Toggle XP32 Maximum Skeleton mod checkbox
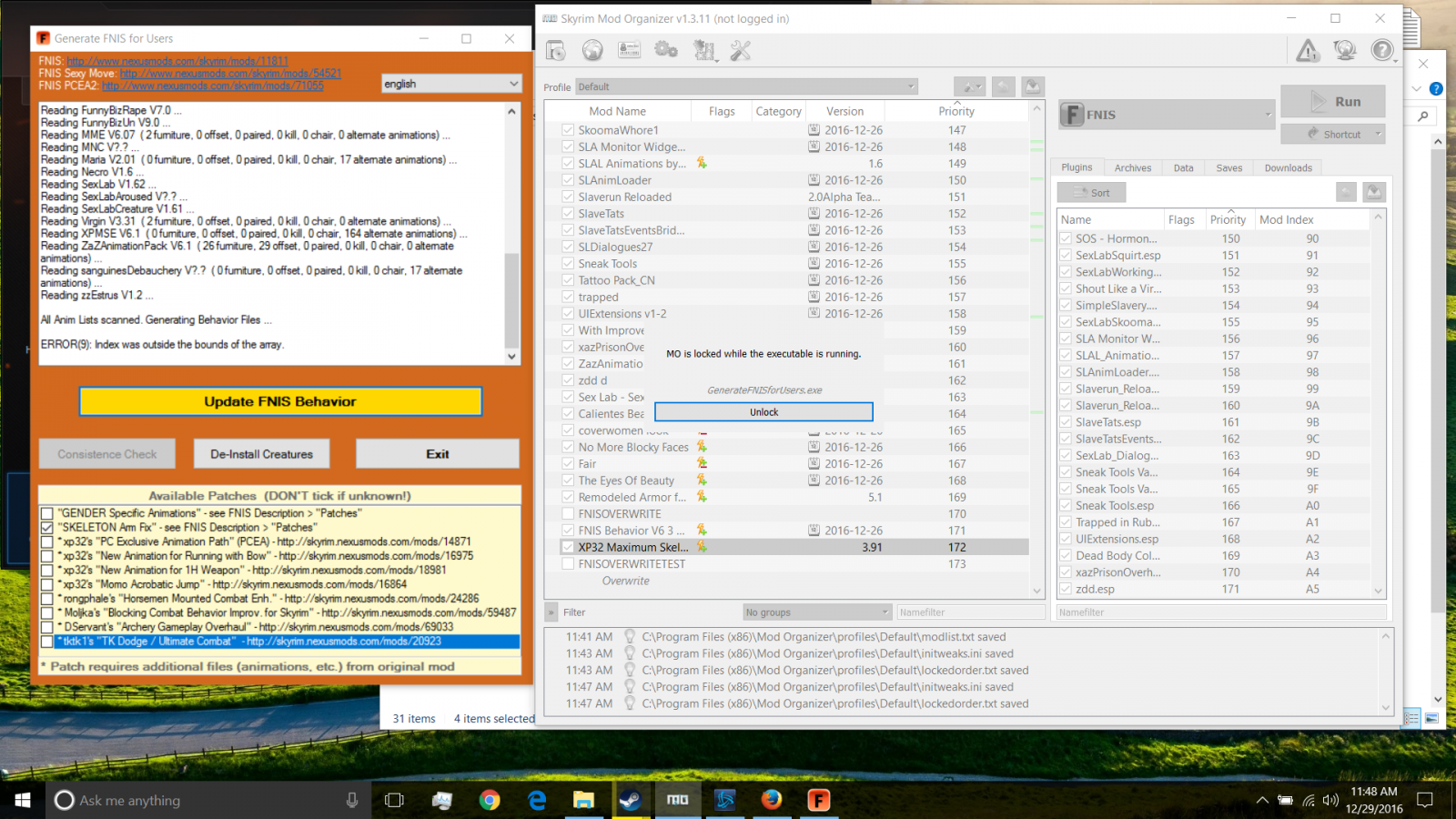The height and width of the screenshot is (819, 1456). click(568, 547)
